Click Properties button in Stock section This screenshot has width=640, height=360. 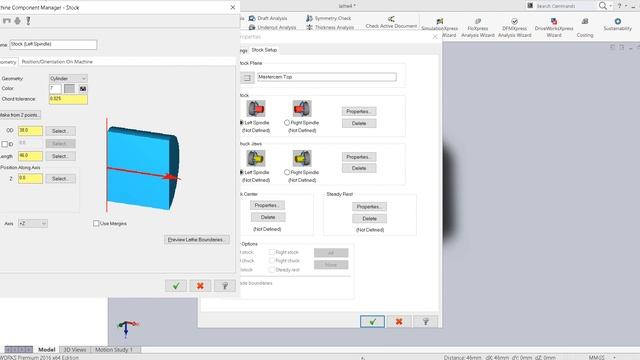tap(359, 111)
